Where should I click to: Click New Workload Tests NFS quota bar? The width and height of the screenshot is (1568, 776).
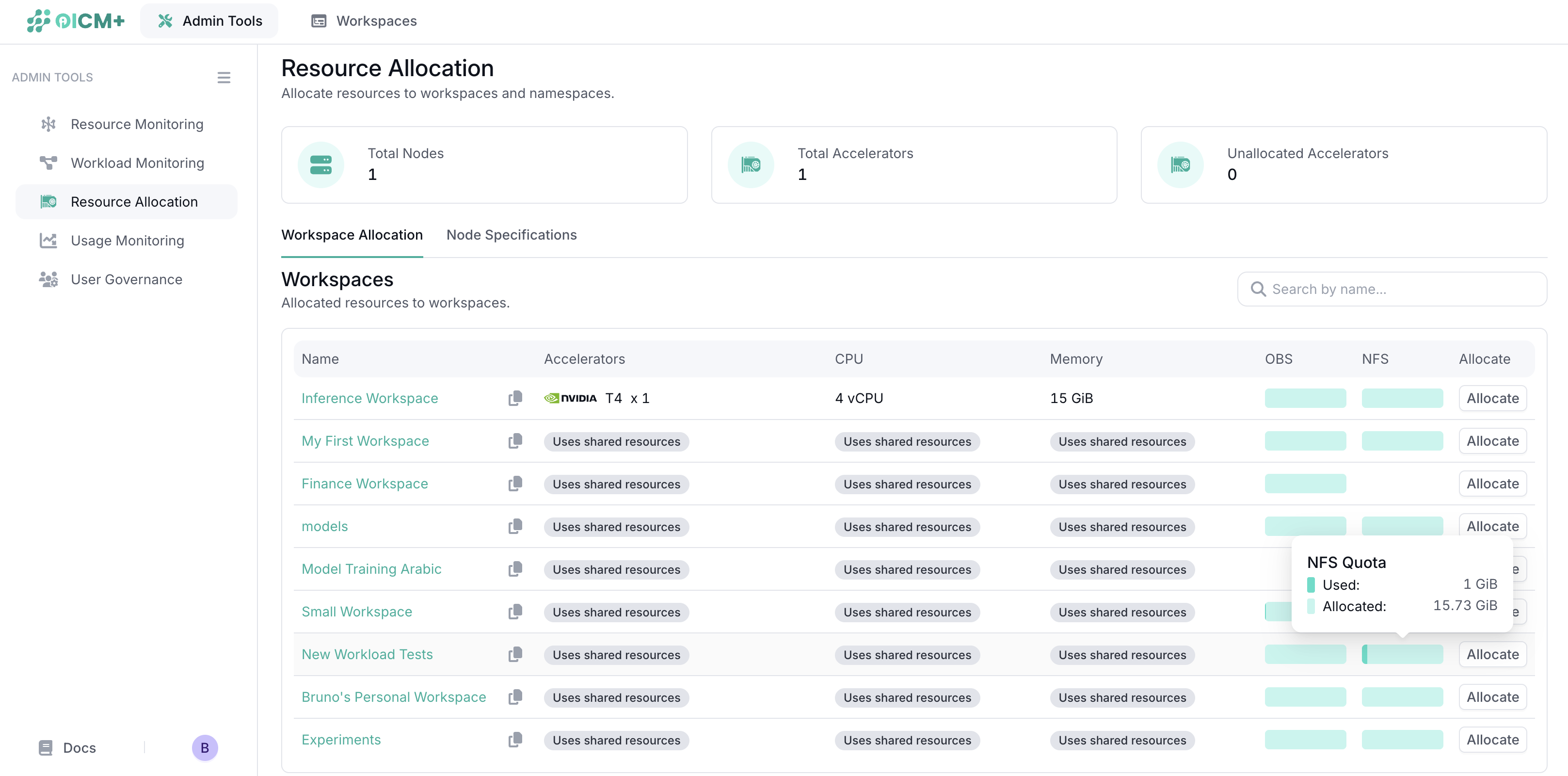(1402, 654)
